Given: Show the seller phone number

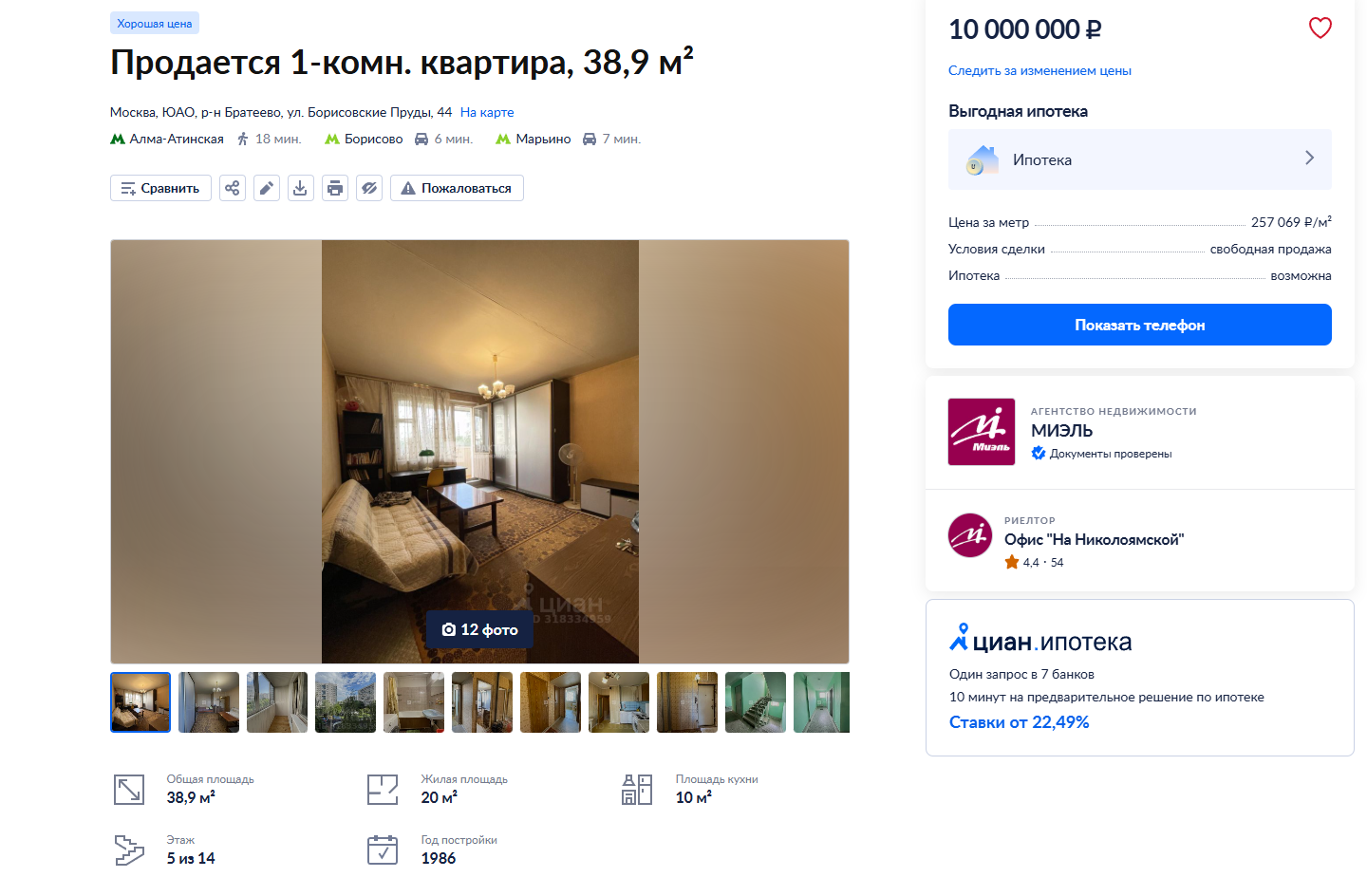Looking at the screenshot, I should coord(1139,325).
